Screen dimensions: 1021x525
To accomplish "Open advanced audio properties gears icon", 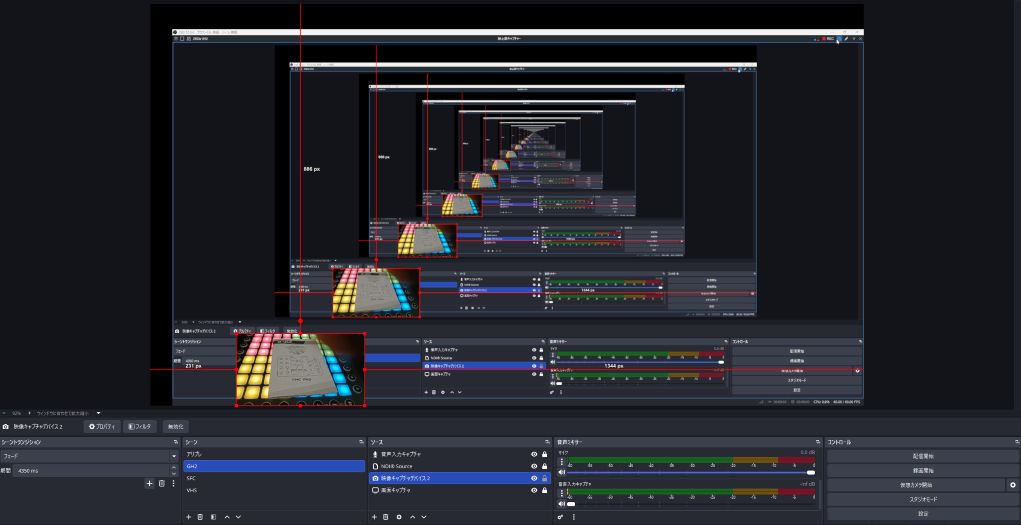I will coord(561,516).
